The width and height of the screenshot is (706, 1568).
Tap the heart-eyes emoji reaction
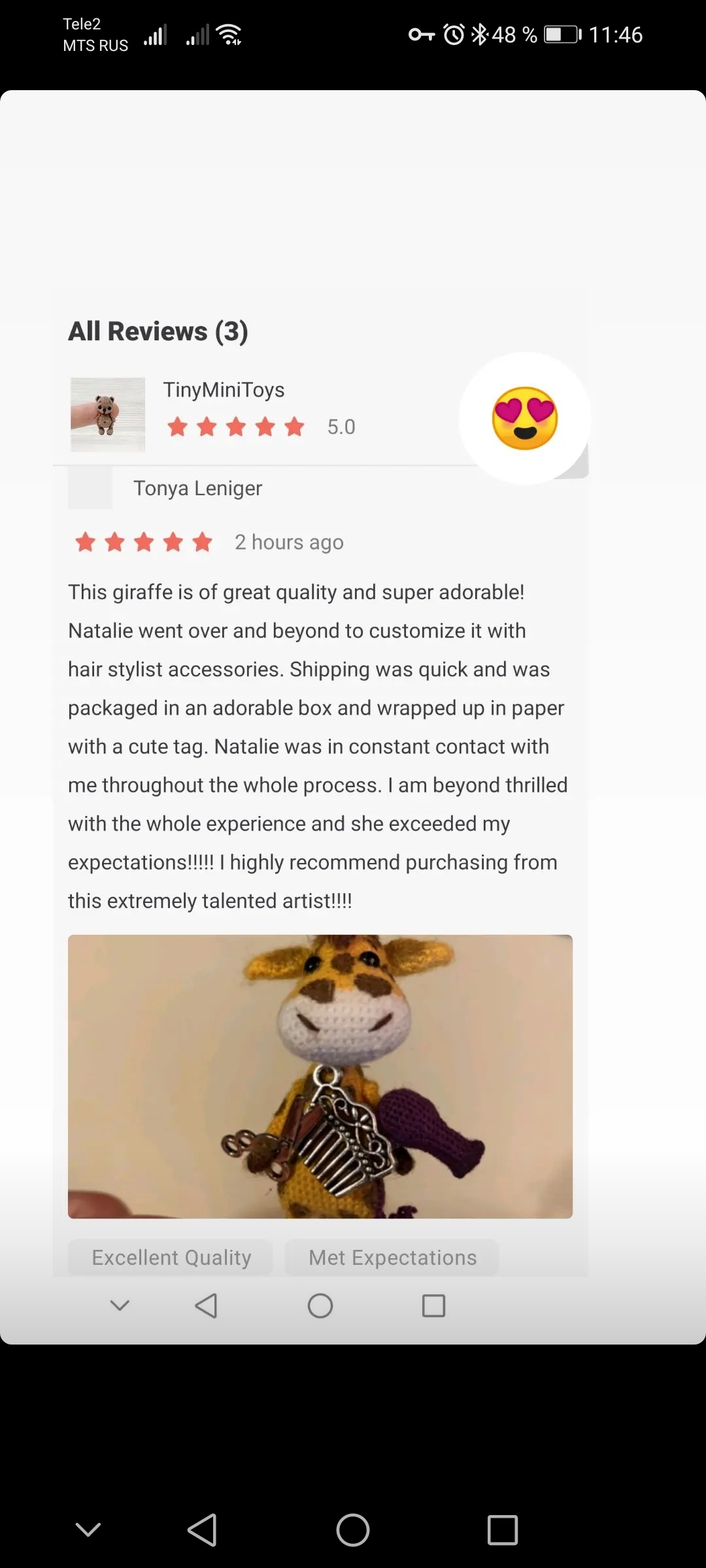(x=525, y=418)
